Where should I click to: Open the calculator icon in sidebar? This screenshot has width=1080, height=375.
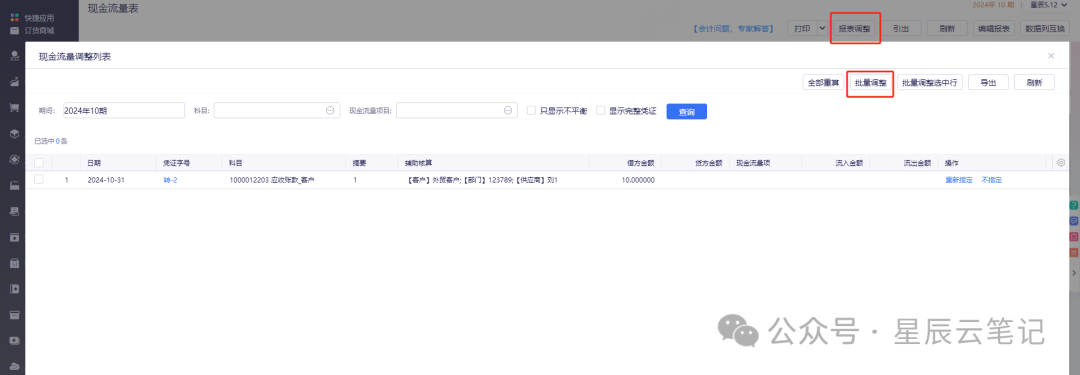pos(14,263)
